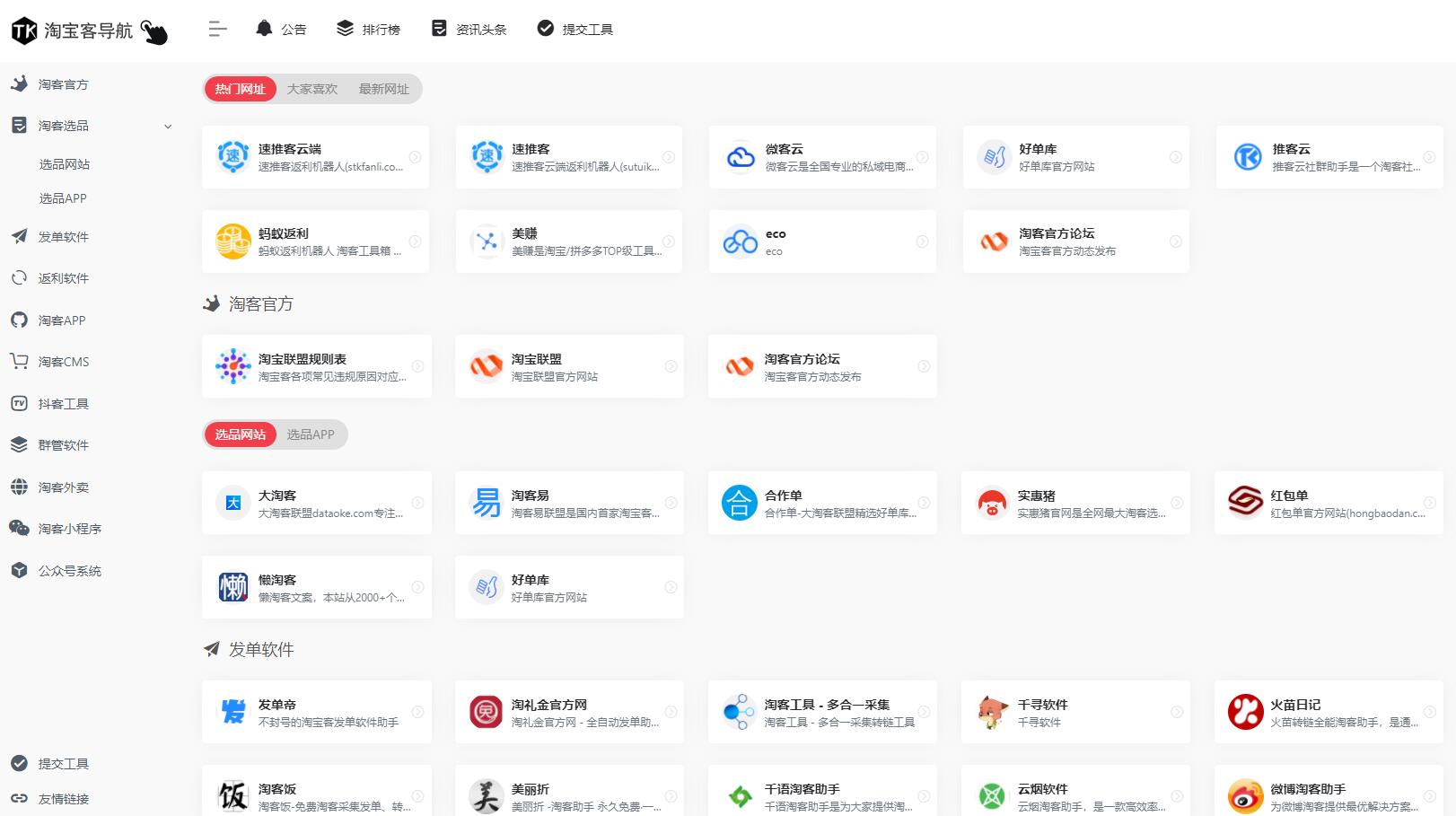This screenshot has height=816, width=1456.
Task: Open the 资讯头条 news menu
Action: 469,29
